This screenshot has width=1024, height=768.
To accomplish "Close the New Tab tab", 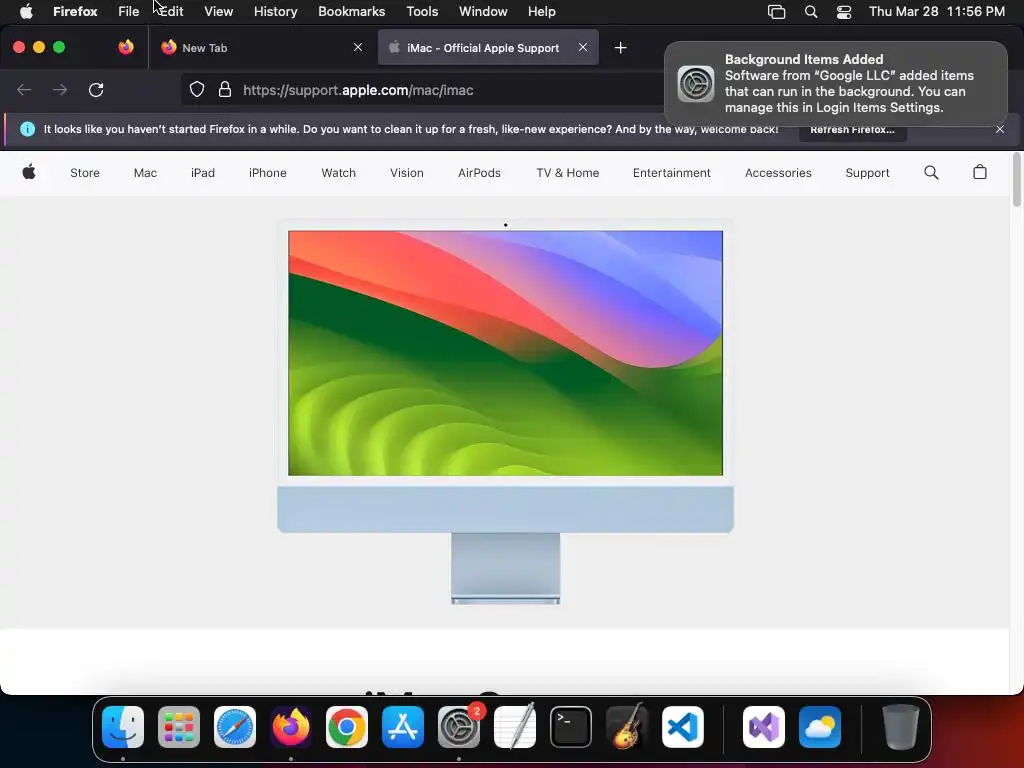I will click(x=358, y=47).
